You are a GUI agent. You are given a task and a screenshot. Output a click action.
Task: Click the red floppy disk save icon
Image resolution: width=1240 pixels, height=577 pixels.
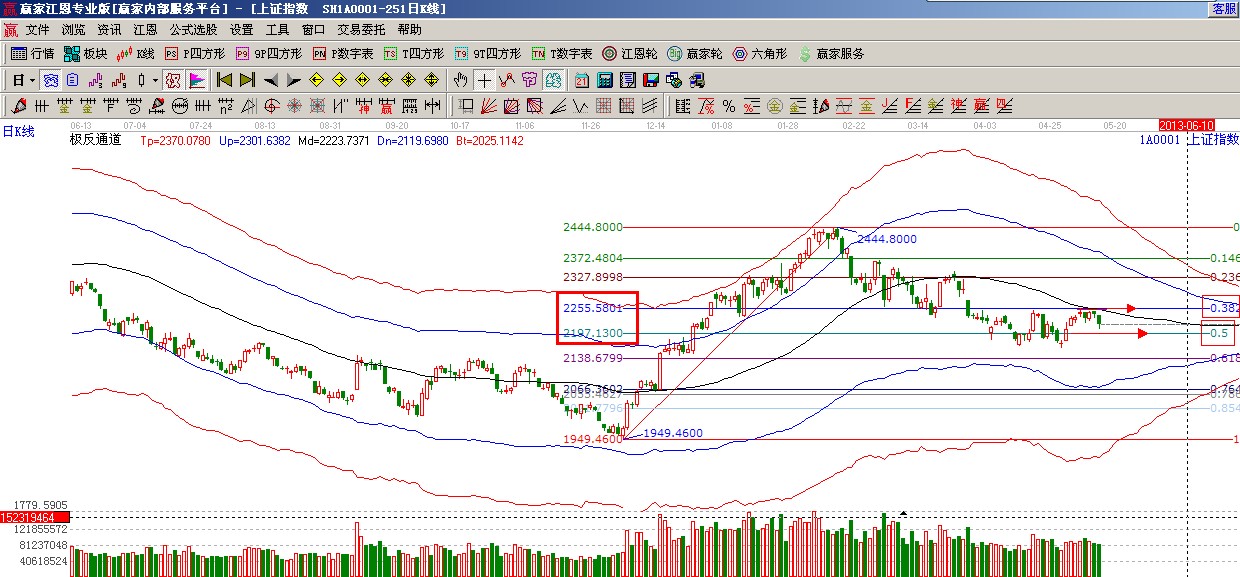point(650,80)
